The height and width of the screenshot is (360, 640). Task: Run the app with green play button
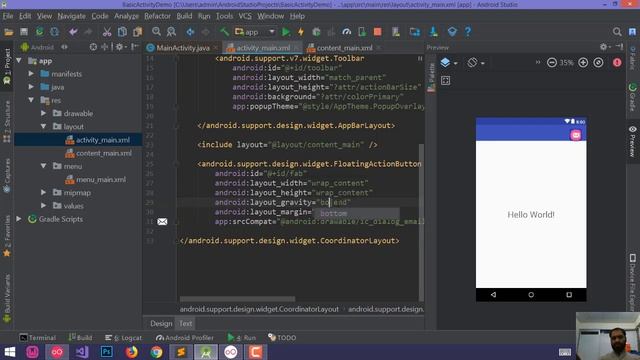[286, 32]
